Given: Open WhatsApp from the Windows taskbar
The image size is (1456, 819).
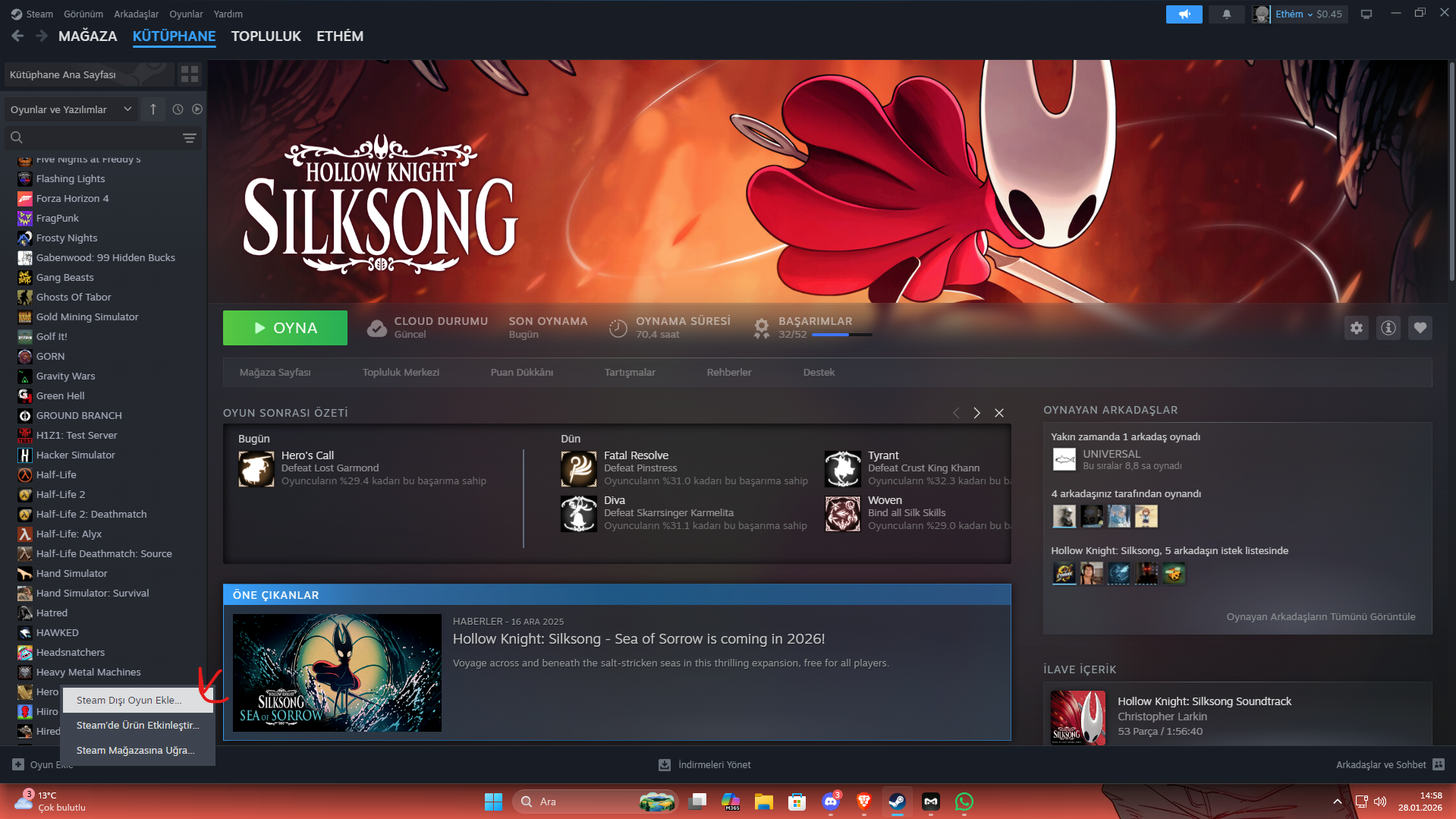Looking at the screenshot, I should click(964, 802).
